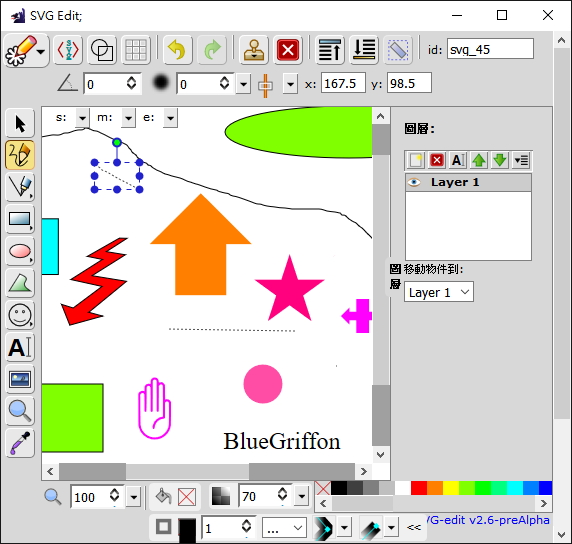This screenshot has width=572, height=544.
Task: Open the SVG source editor icon
Action: pyautogui.click(x=68, y=50)
